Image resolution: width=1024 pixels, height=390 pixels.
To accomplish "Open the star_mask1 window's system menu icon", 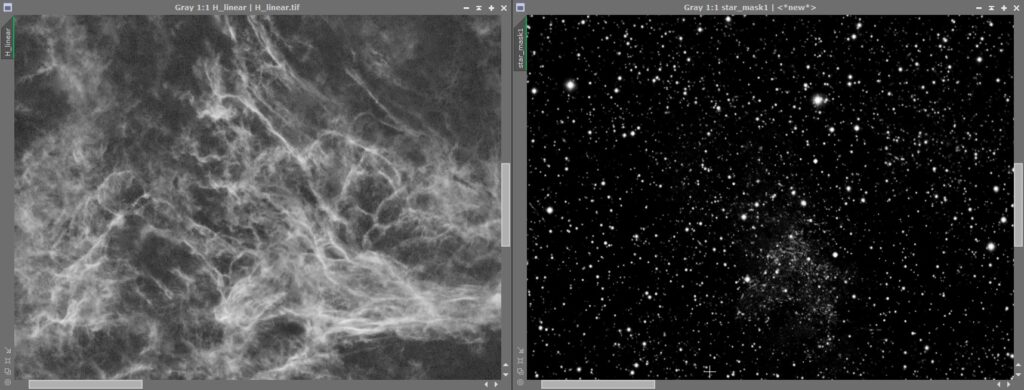I will [x=520, y=8].
